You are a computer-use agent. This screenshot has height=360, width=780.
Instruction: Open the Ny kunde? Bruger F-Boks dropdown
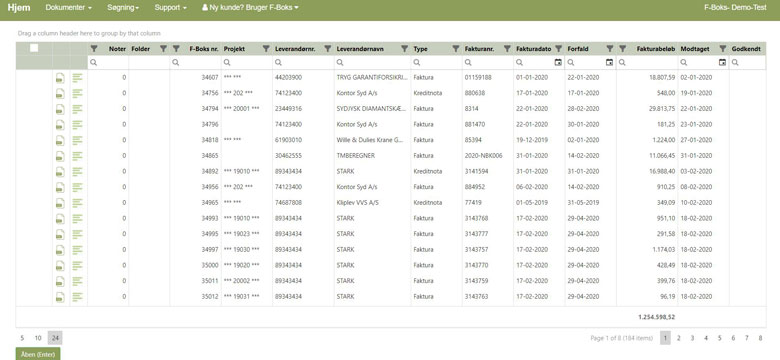tap(250, 8)
